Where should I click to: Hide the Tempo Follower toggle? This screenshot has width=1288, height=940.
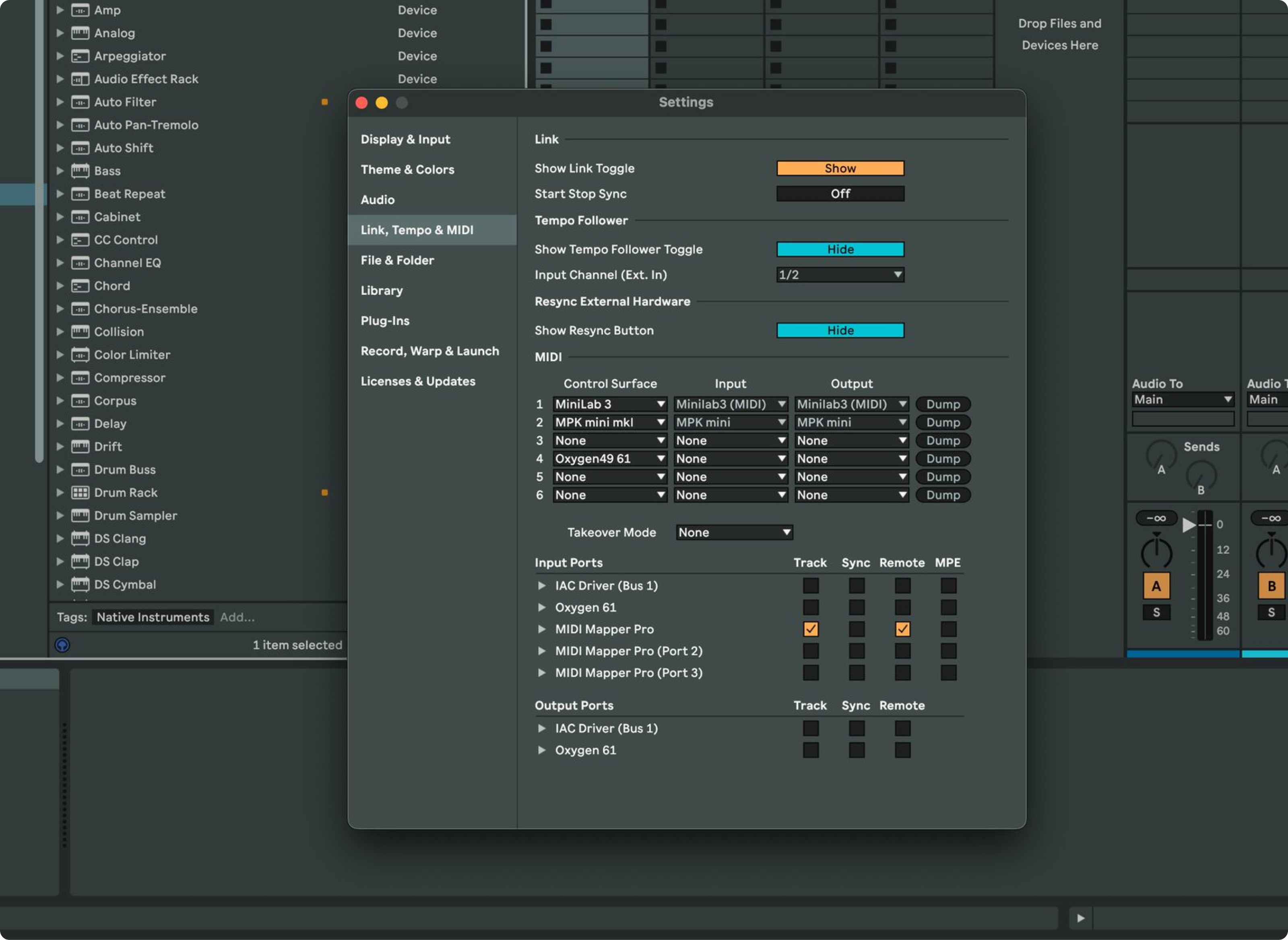(x=840, y=249)
